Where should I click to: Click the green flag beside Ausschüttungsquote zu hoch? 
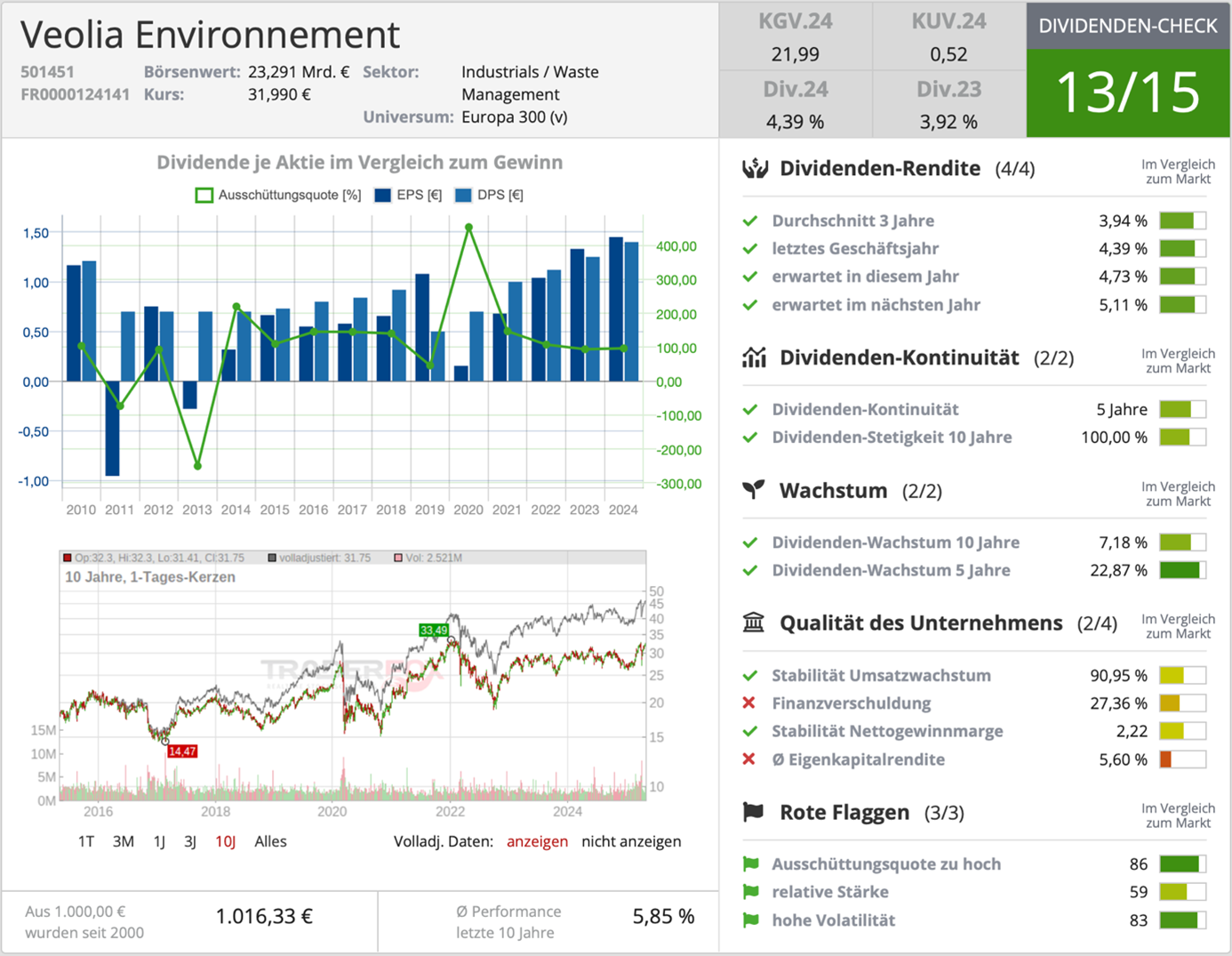pos(751,864)
